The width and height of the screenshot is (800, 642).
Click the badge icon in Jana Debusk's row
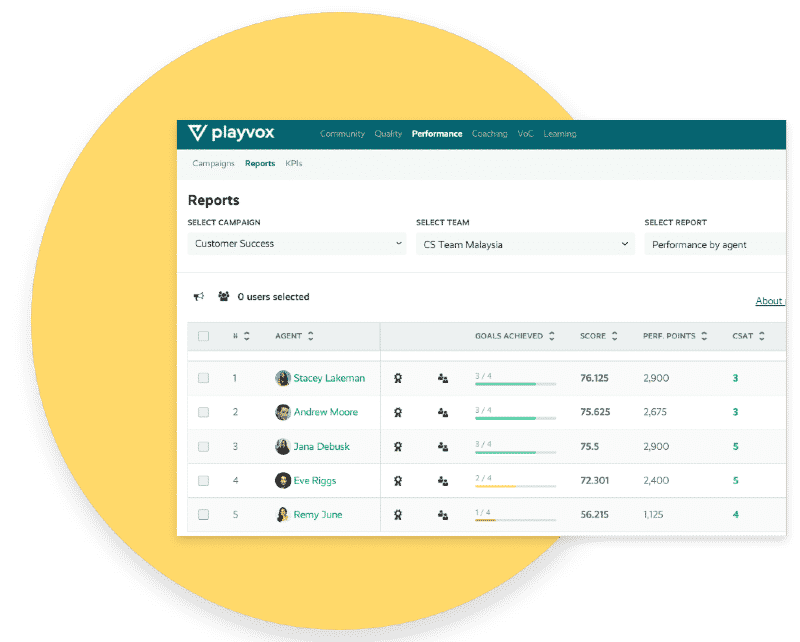[x=398, y=447]
